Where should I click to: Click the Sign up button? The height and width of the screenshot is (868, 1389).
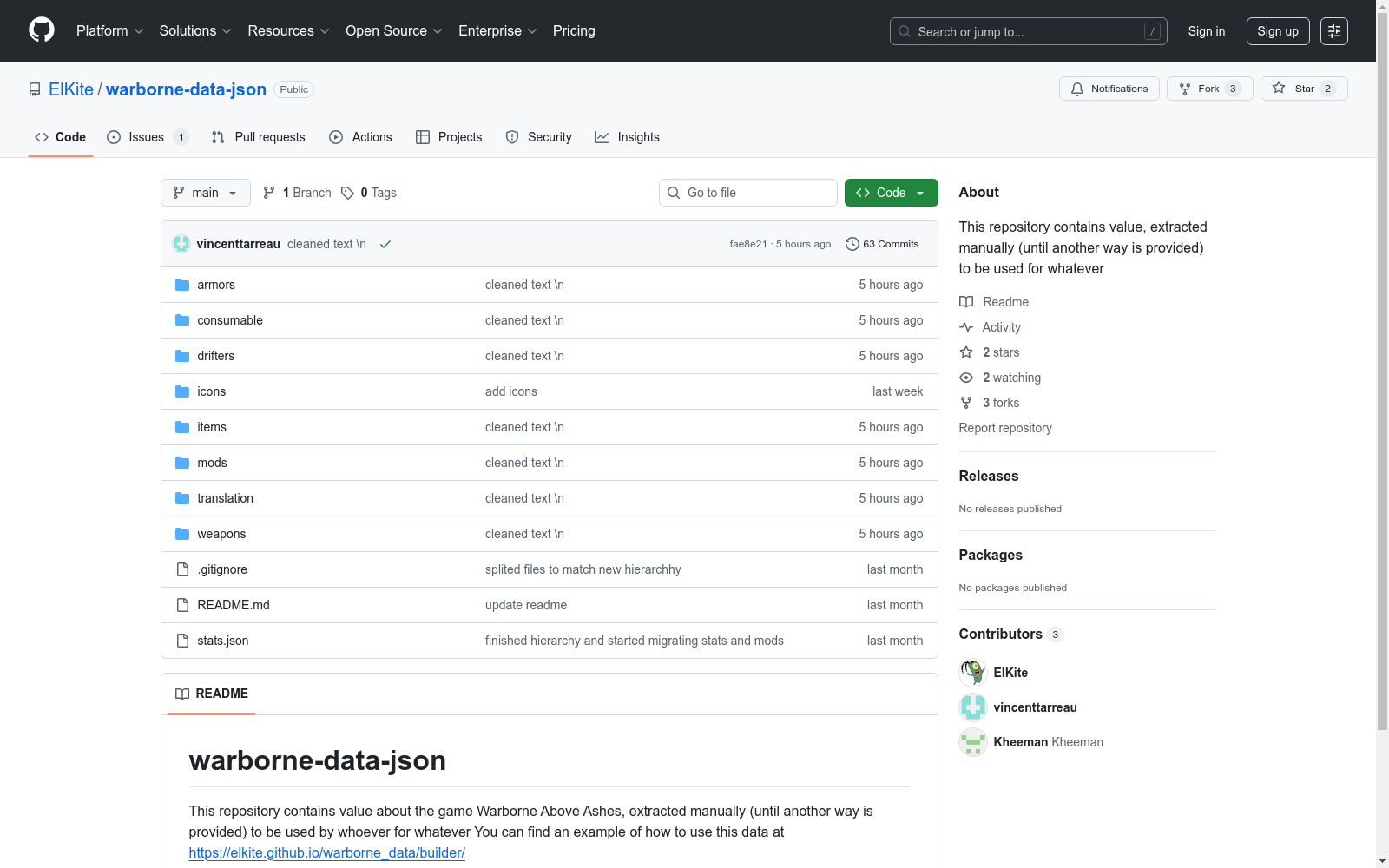(x=1278, y=31)
